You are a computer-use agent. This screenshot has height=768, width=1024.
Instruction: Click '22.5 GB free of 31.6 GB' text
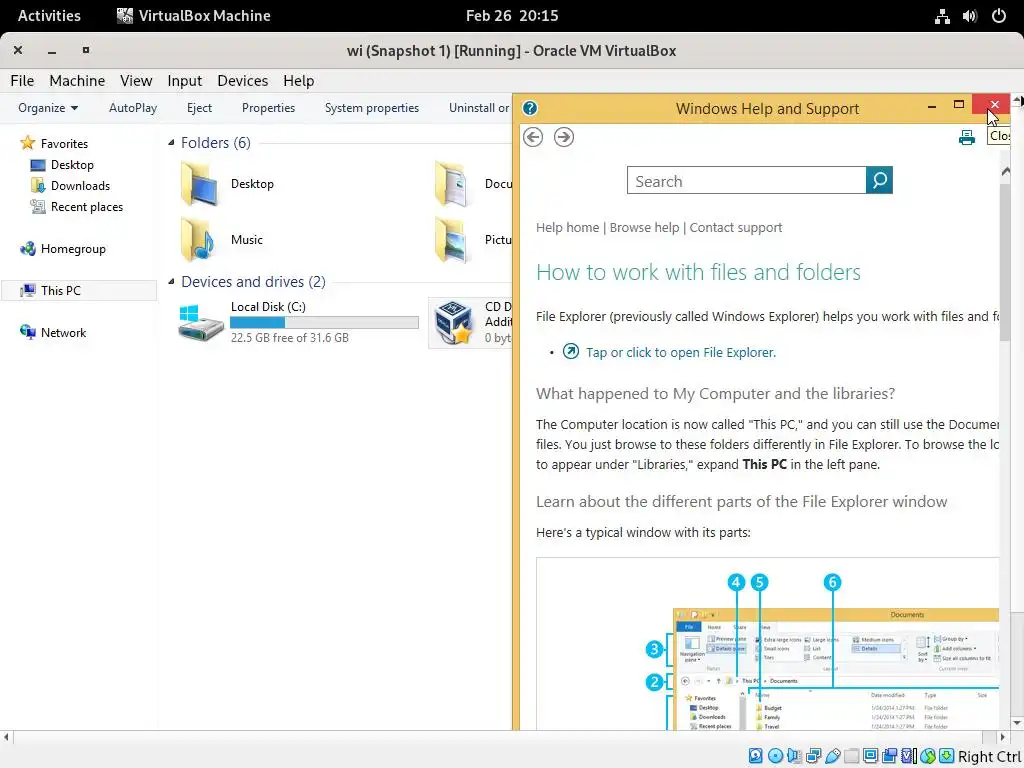(289, 338)
